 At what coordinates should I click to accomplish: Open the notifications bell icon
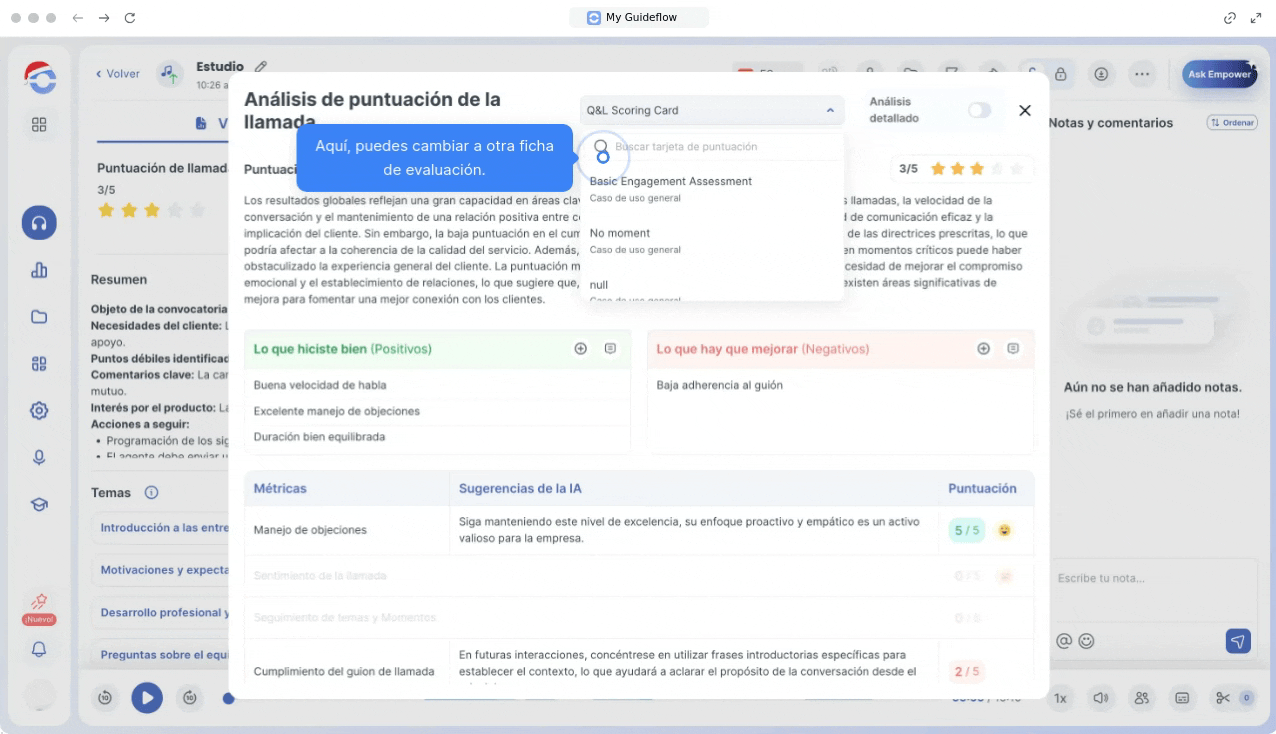tap(39, 649)
